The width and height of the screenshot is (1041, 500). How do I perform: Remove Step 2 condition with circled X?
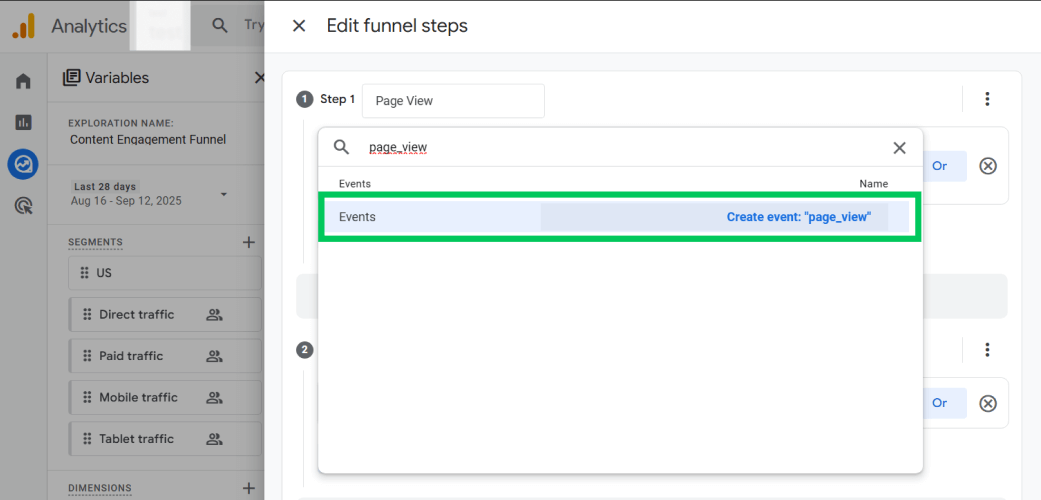tap(988, 403)
